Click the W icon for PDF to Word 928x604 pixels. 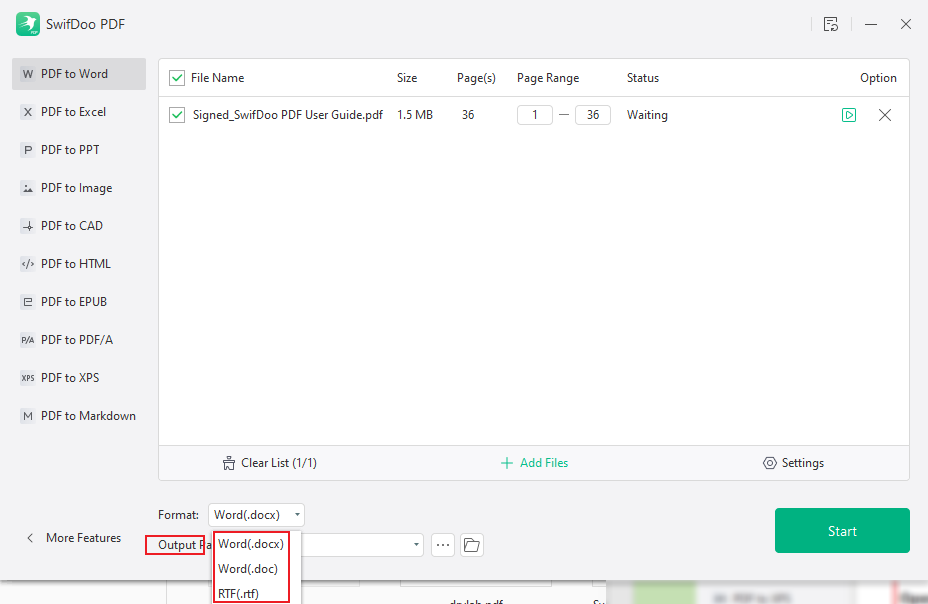point(28,74)
